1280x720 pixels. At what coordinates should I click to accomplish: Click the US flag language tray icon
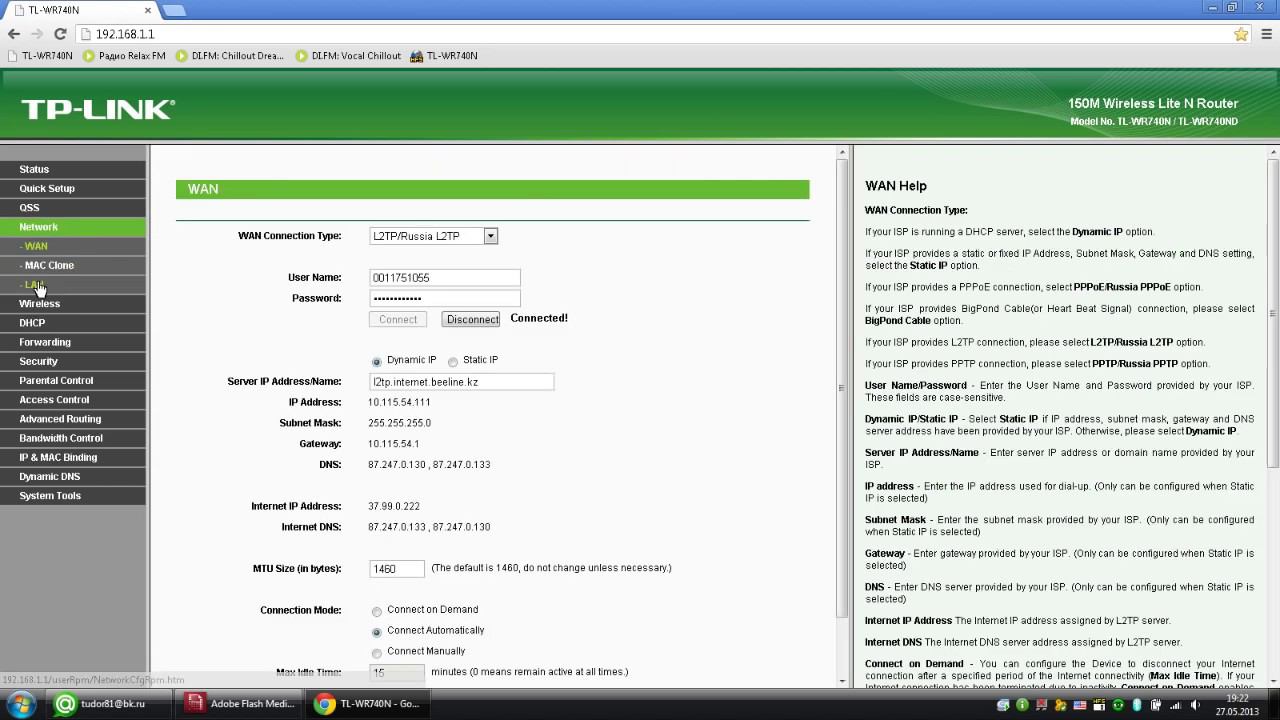point(1080,705)
